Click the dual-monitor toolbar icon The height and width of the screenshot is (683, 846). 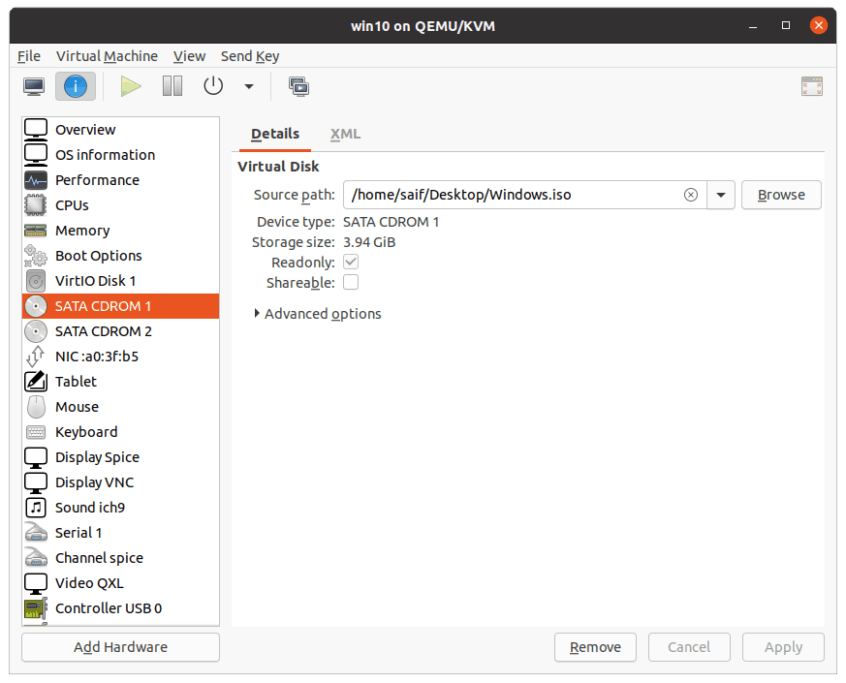click(298, 86)
